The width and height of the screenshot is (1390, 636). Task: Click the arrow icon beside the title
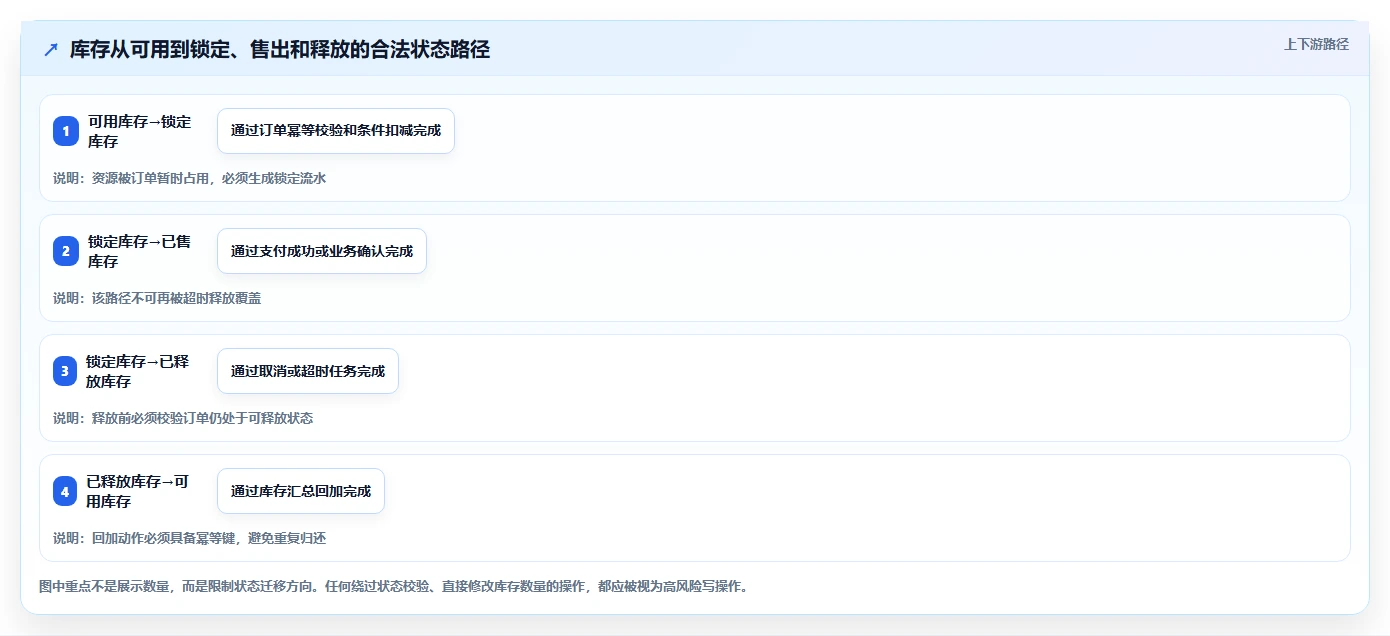51,49
